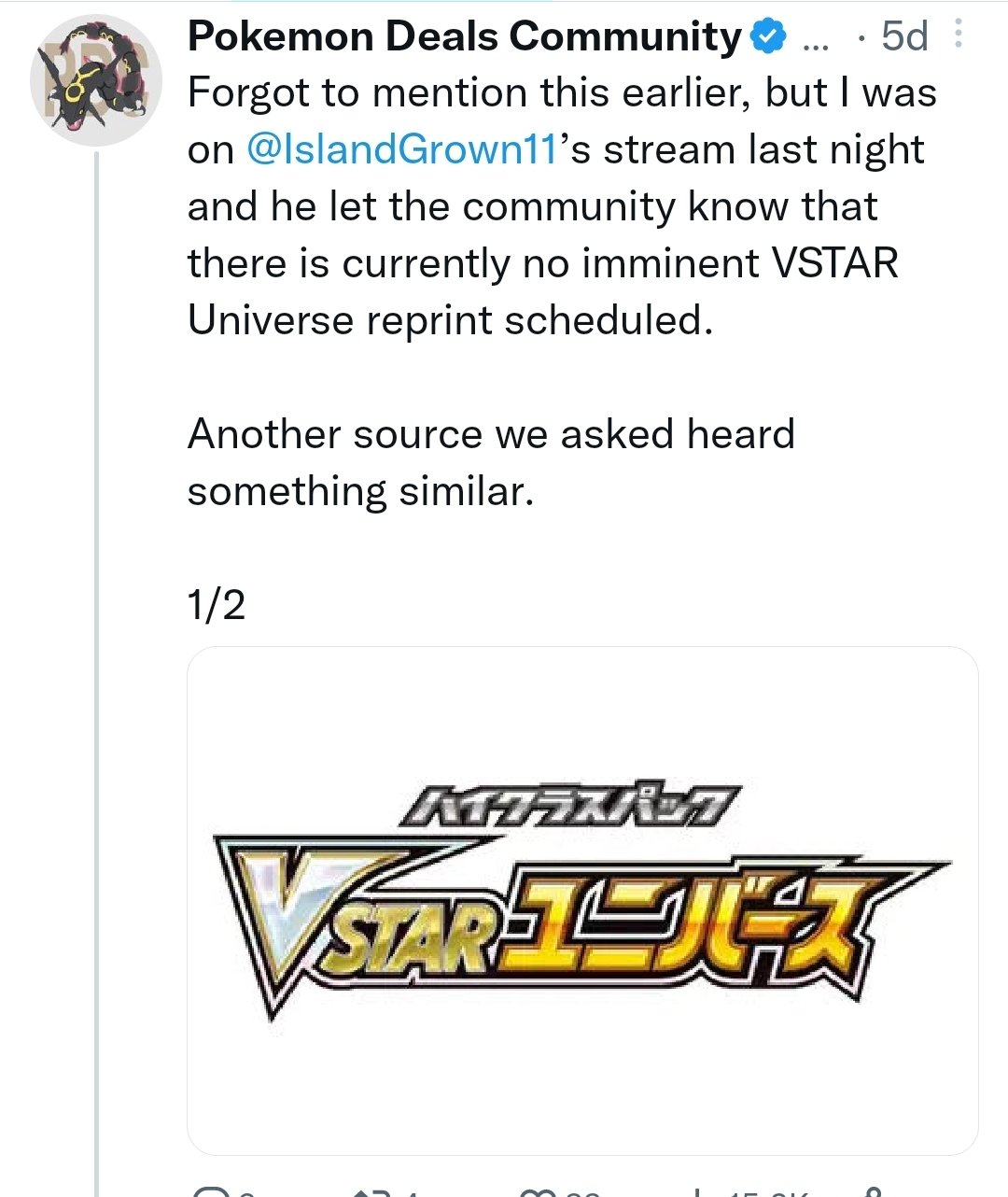
Task: Open the VSTAR Universe logo image
Action: point(582,900)
